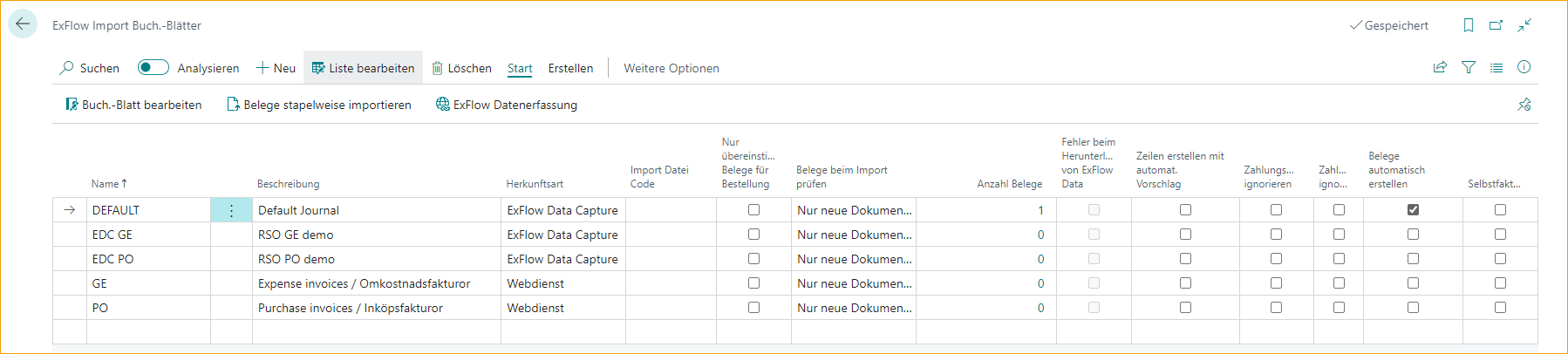Click the share icon

1440,67
